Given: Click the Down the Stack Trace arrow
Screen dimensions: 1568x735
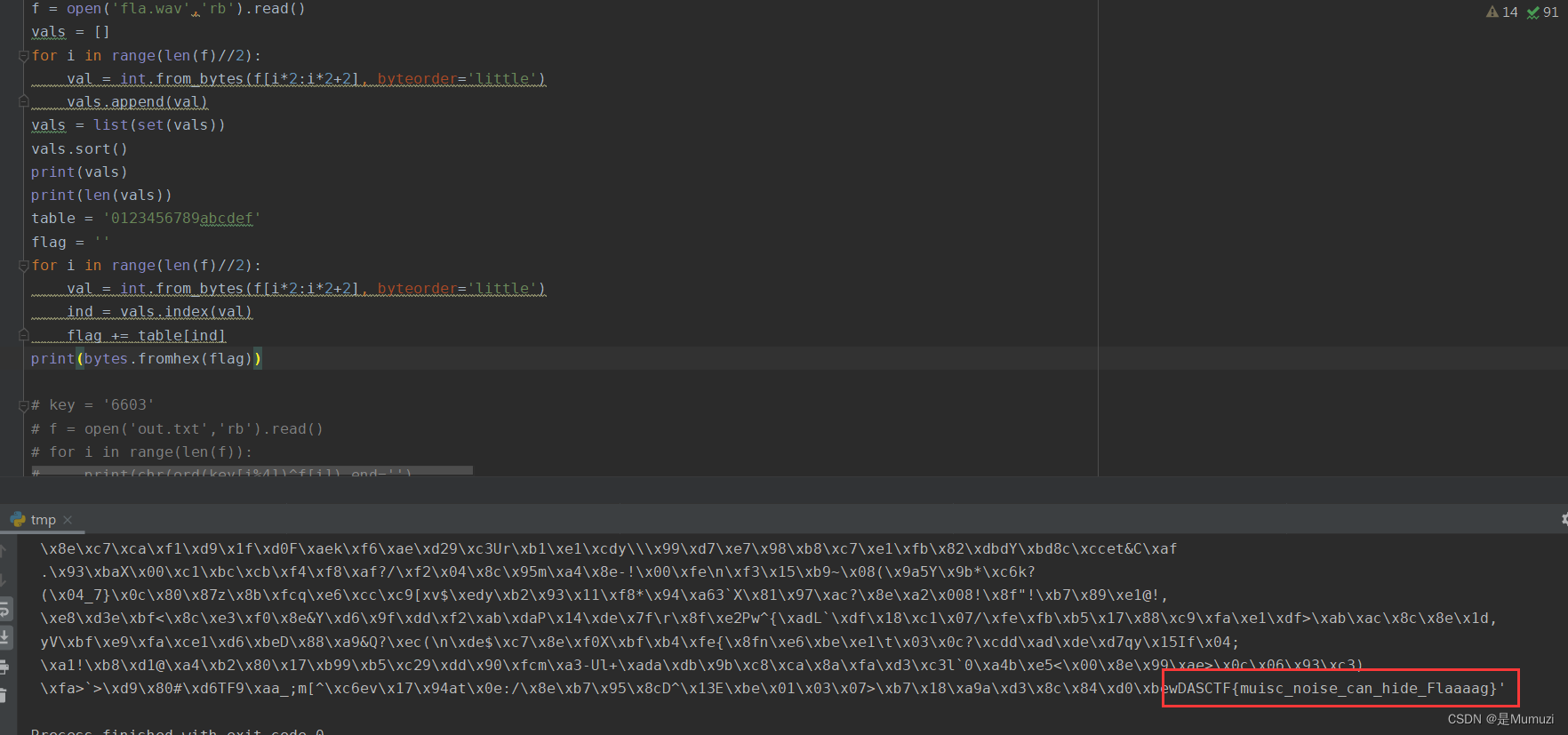Looking at the screenshot, I should tap(4, 579).
